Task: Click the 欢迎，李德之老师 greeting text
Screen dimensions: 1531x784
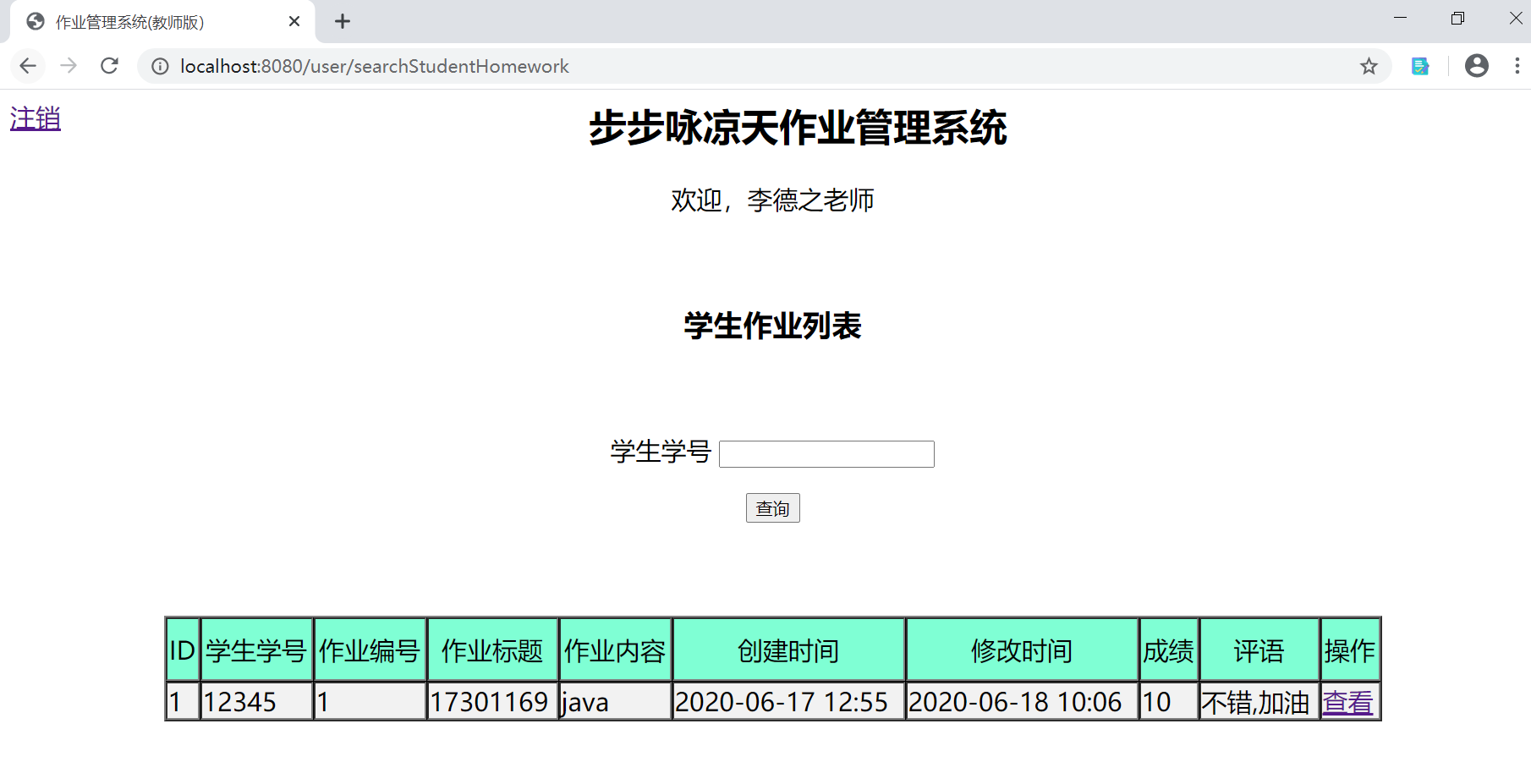Action: click(772, 200)
